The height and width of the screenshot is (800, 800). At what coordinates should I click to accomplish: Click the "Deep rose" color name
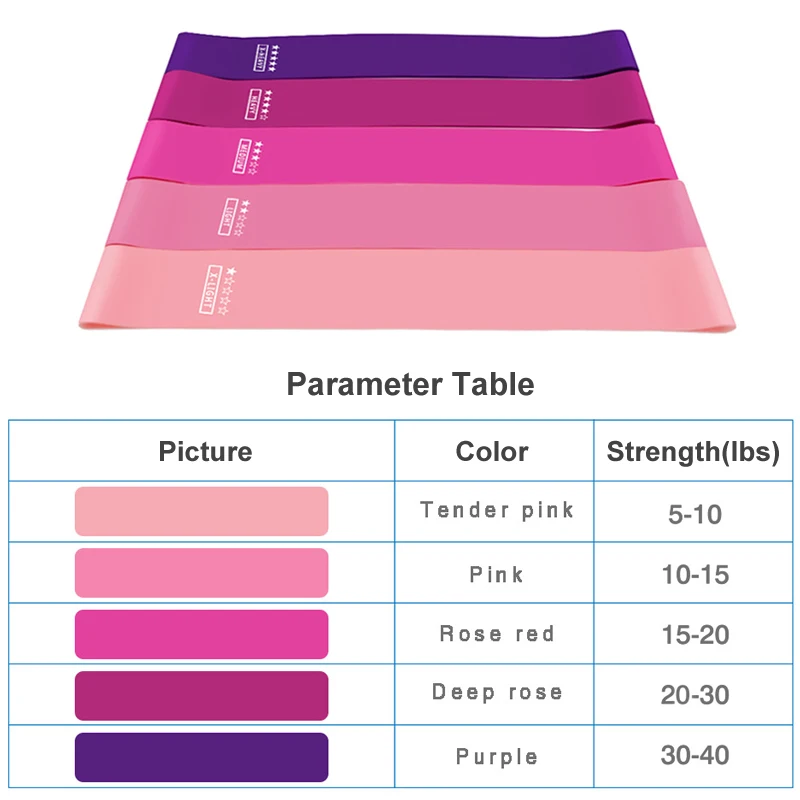[x=497, y=692]
